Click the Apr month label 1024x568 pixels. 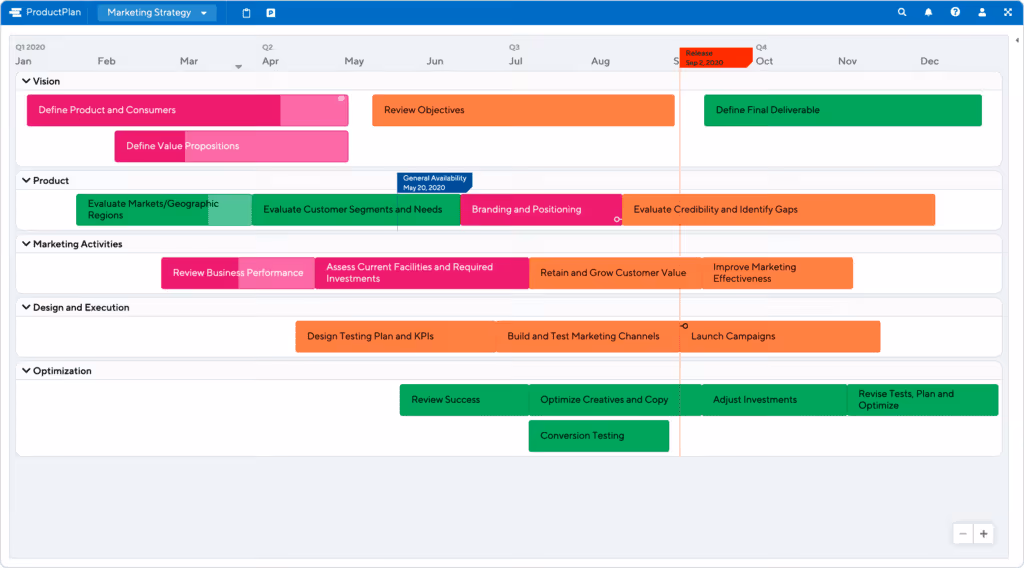tap(270, 61)
